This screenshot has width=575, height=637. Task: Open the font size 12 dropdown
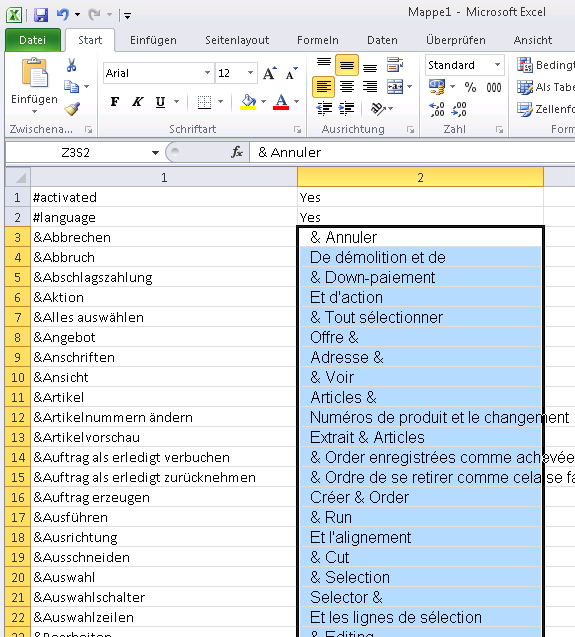pyautogui.click(x=250, y=73)
